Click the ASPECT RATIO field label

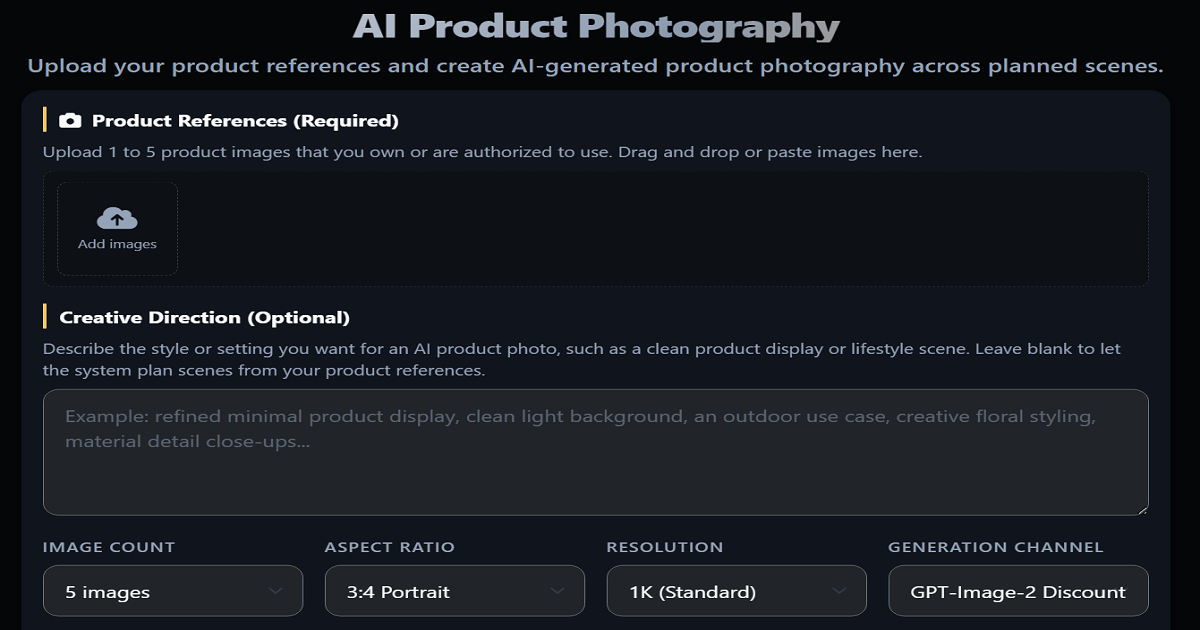[x=390, y=547]
